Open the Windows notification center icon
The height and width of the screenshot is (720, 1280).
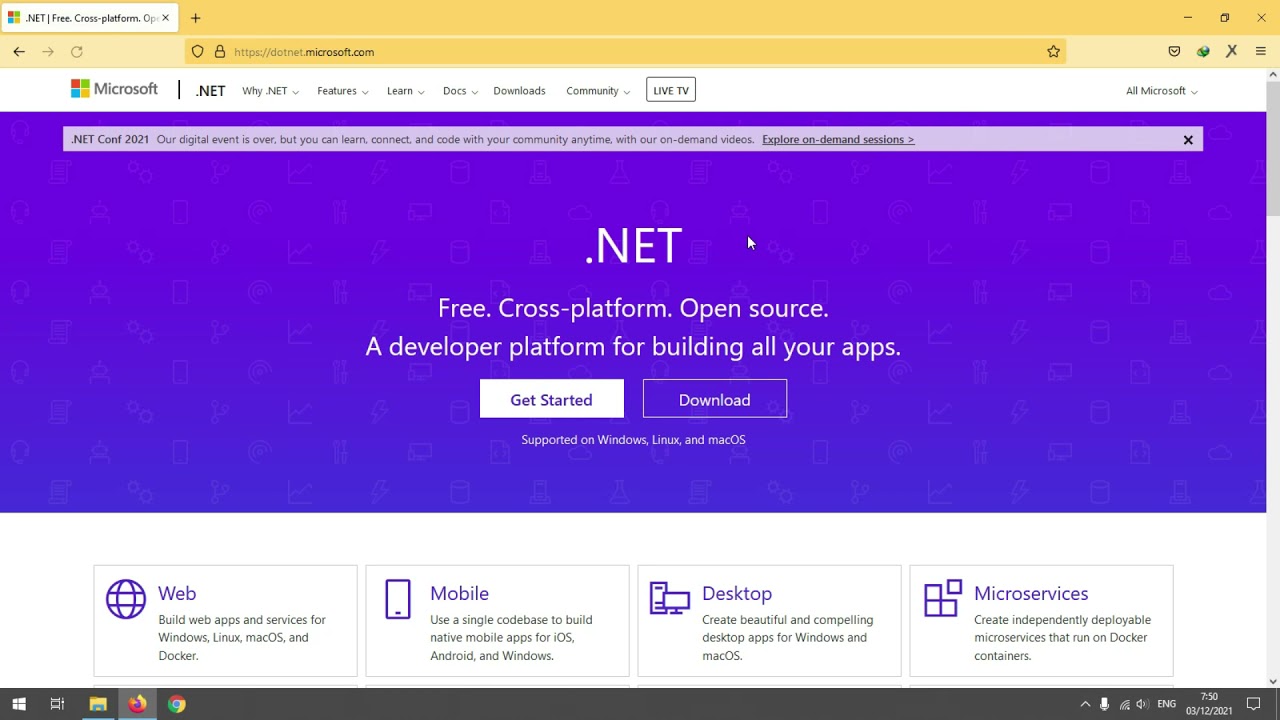1253,704
